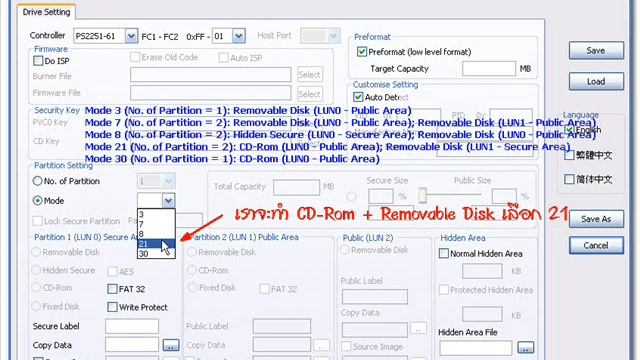Click the Total Capacity field
The width and height of the screenshot is (640, 360).
coord(296,187)
